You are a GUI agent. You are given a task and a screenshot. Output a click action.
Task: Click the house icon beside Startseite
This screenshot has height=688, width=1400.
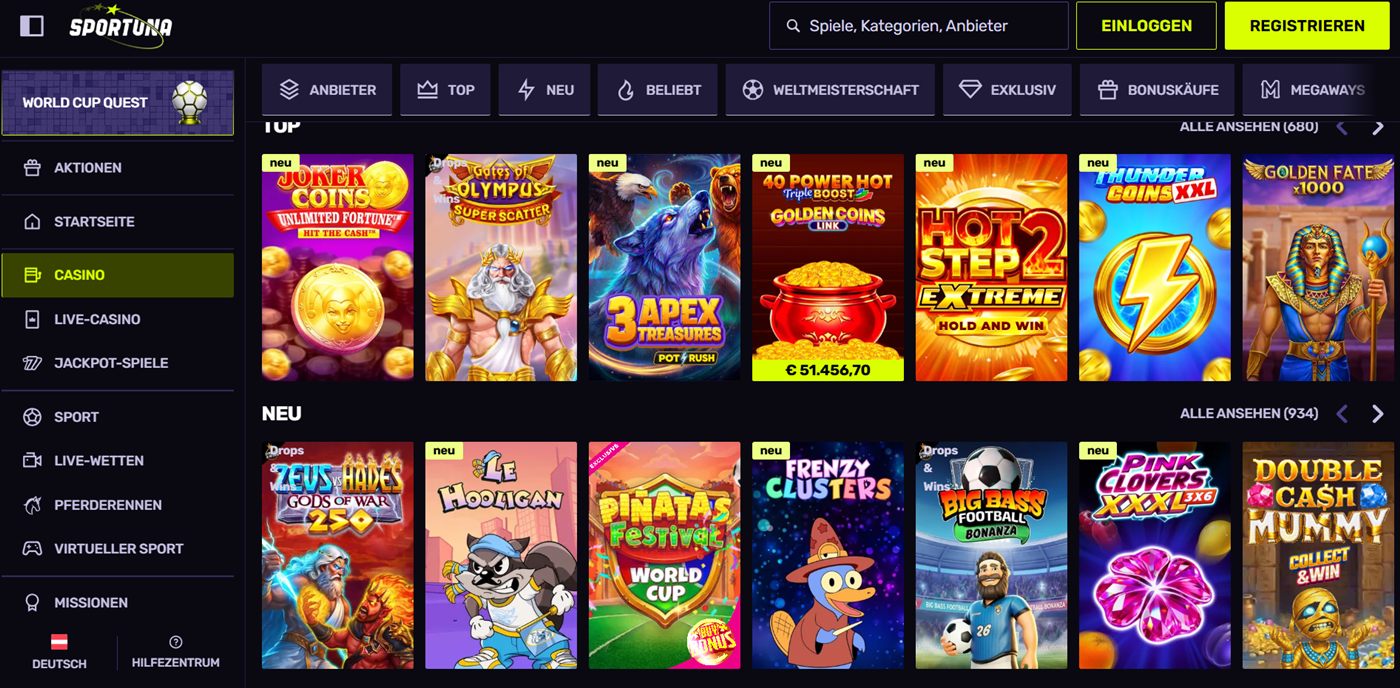click(x=32, y=222)
